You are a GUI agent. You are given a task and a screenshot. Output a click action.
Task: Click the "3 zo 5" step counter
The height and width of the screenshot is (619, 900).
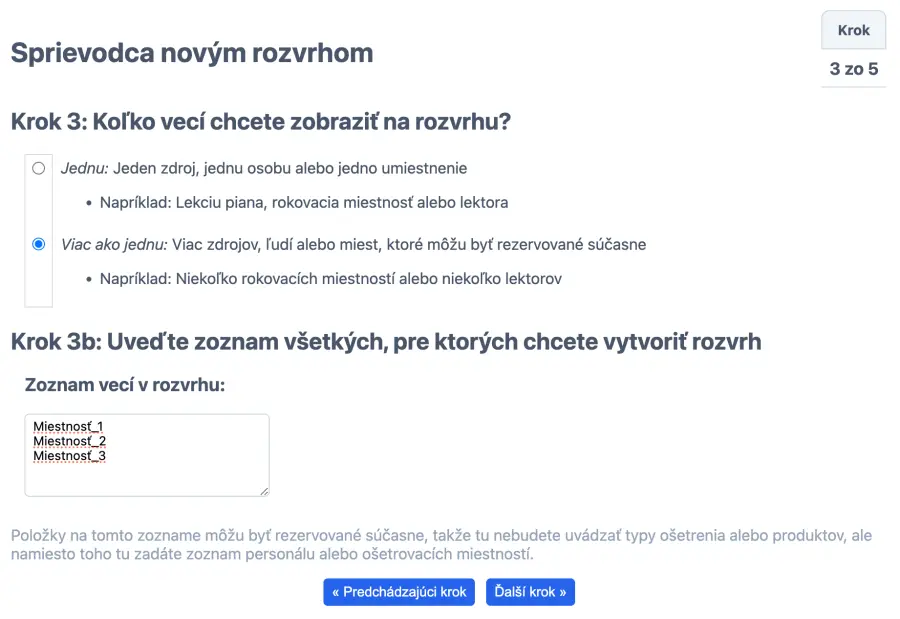[x=853, y=69]
